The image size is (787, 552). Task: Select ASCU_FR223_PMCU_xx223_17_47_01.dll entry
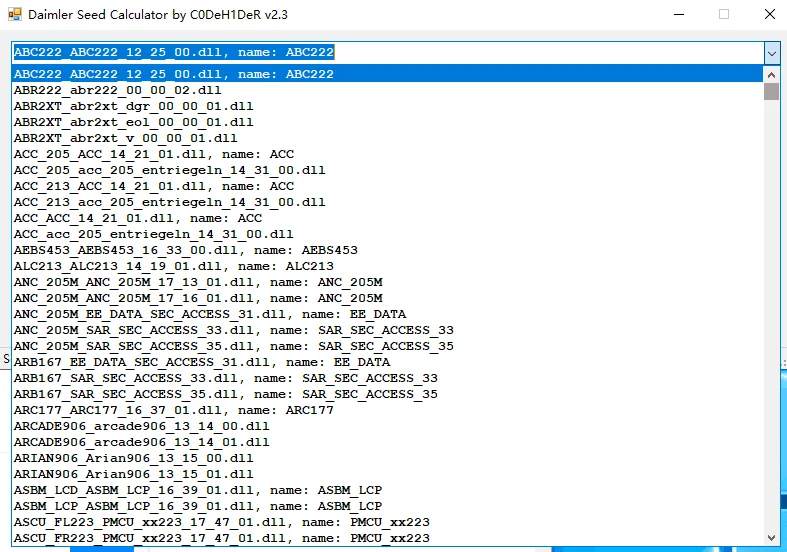(387, 538)
